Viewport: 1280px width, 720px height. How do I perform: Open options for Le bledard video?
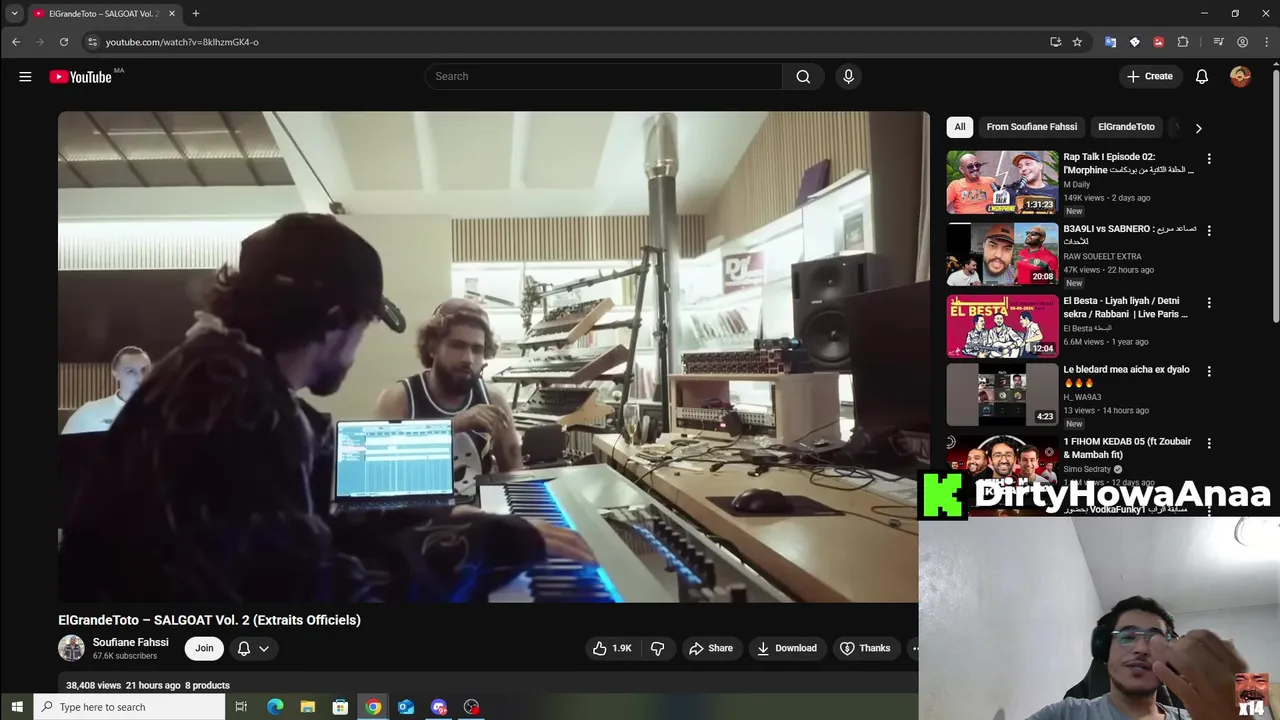pos(1209,371)
